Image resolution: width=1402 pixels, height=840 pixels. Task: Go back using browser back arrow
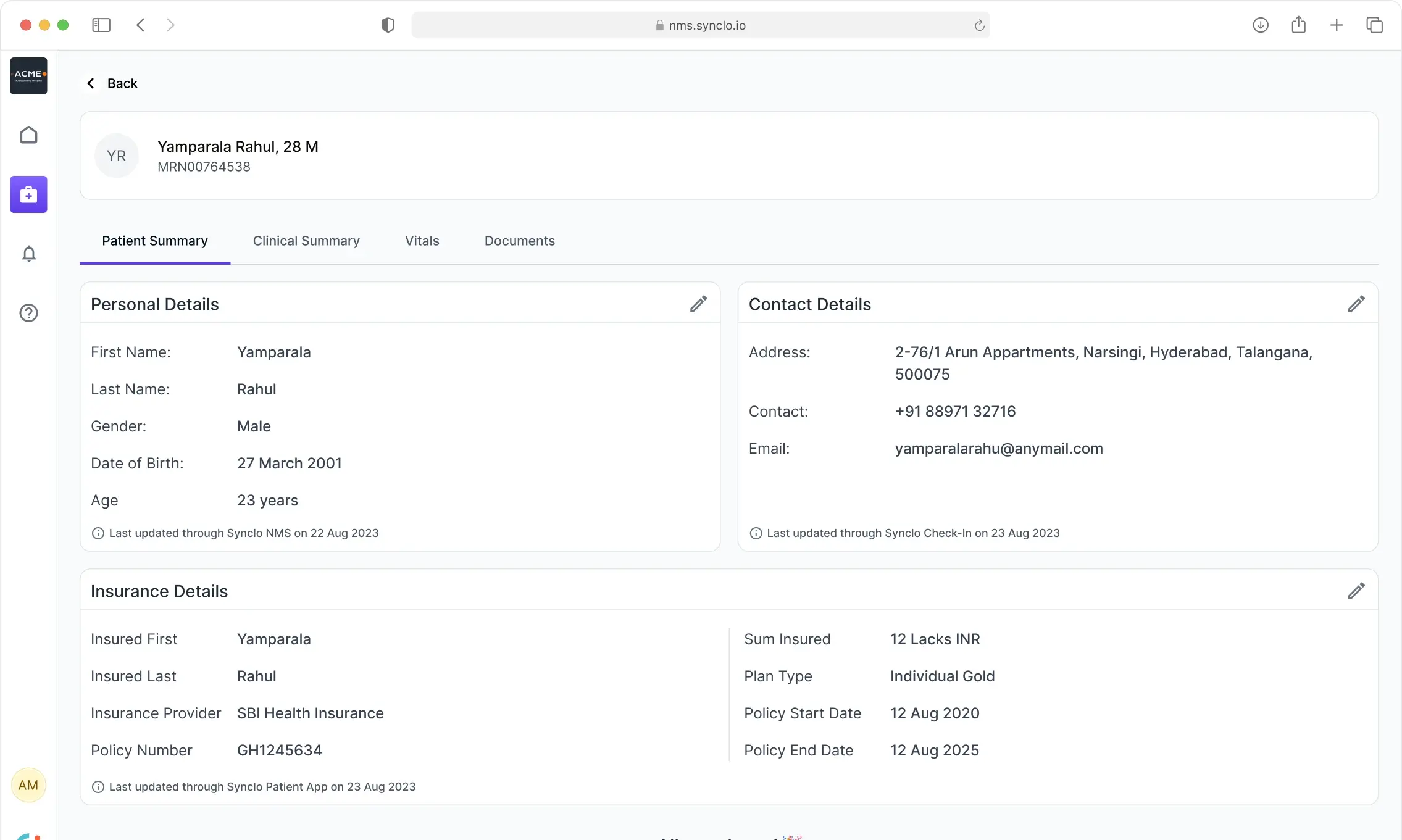141,25
